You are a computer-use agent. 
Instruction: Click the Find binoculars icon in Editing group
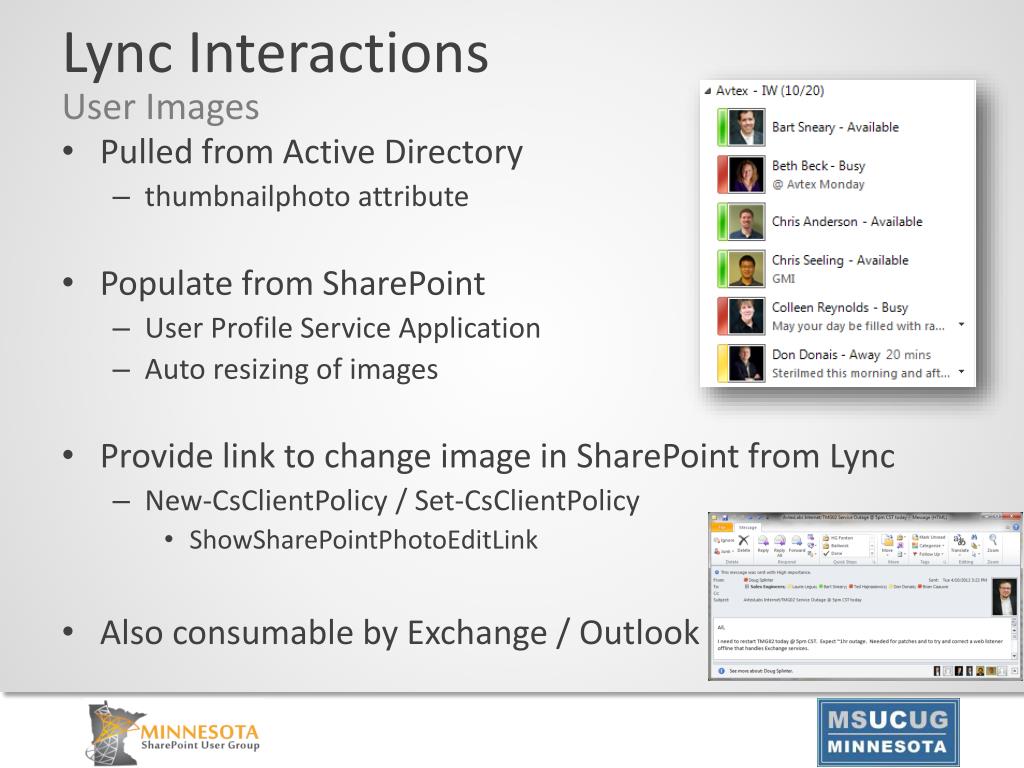tap(974, 537)
